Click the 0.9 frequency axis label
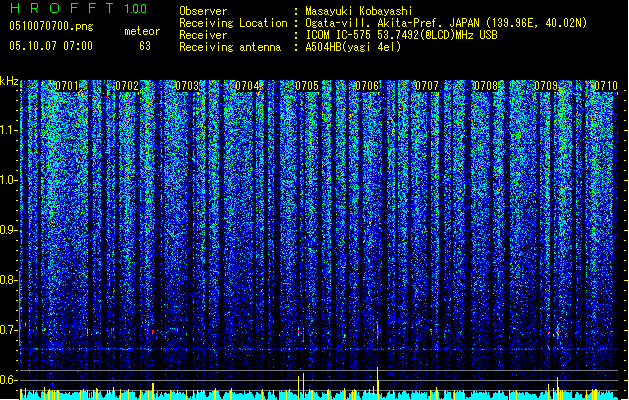The height and width of the screenshot is (400, 629). 9,230
